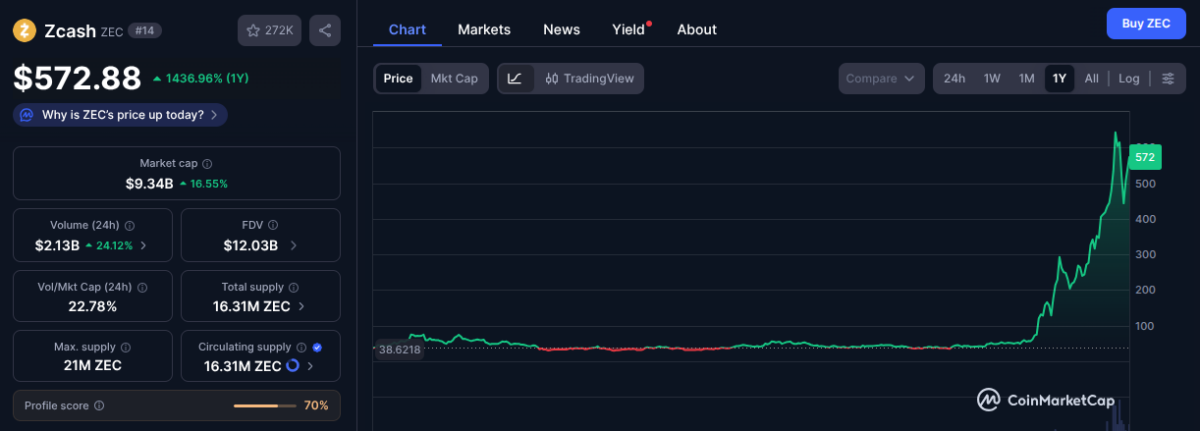1200x431 pixels.
Task: Select the Price chart toggle
Action: pos(398,78)
